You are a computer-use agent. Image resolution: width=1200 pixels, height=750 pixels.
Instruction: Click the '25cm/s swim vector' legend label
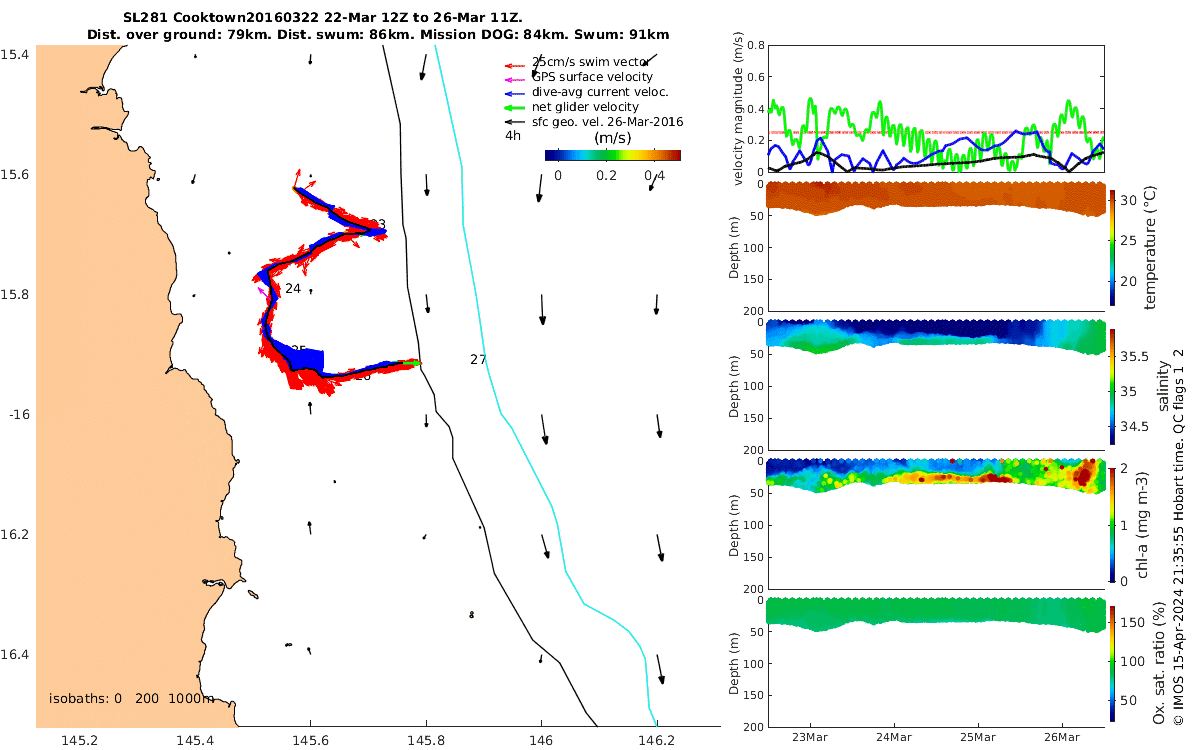tap(591, 62)
